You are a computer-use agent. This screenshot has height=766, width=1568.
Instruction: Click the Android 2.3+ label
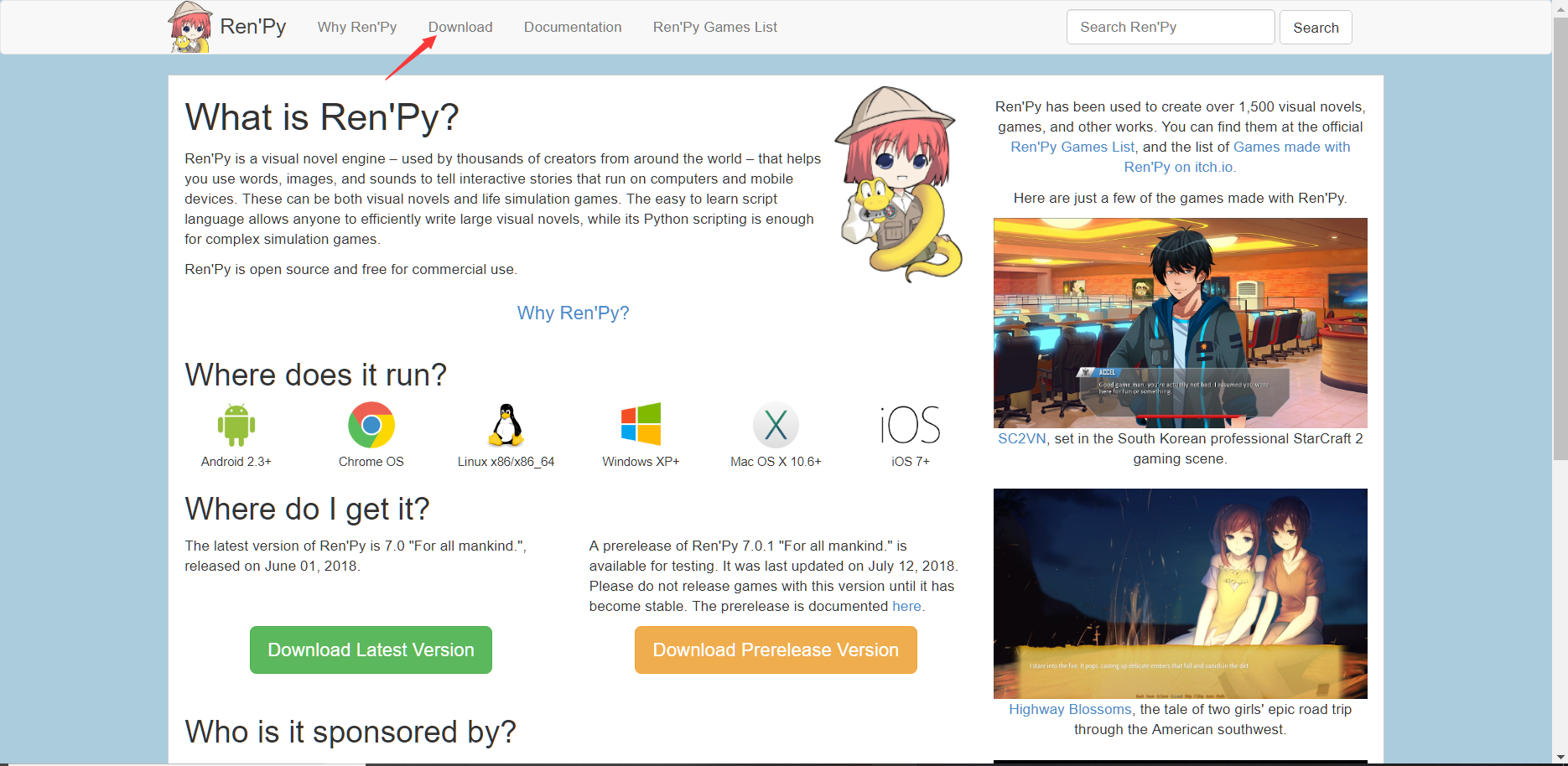click(236, 462)
